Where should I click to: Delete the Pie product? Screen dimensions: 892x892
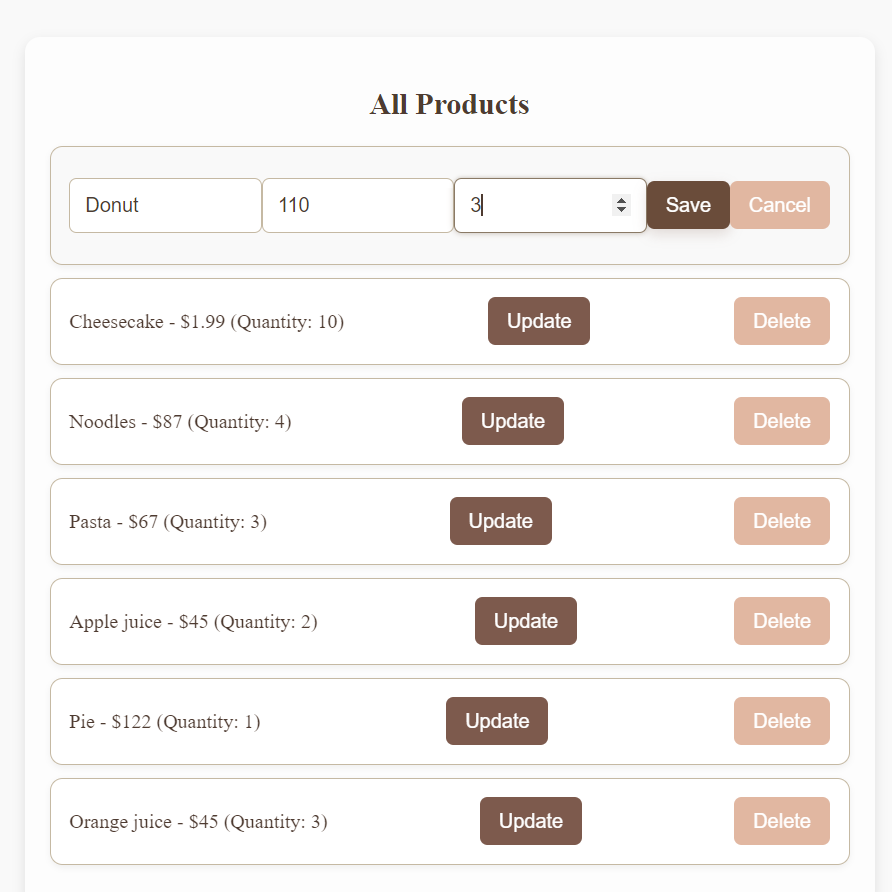(x=781, y=721)
